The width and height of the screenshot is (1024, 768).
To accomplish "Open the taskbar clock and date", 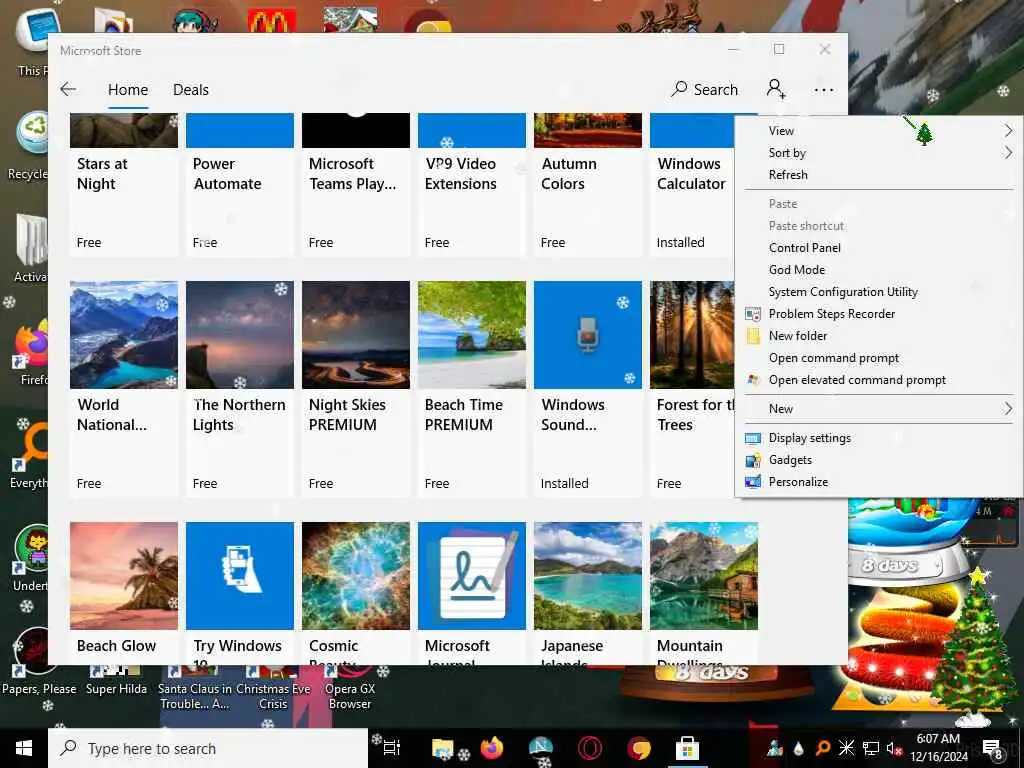I will tap(938, 748).
